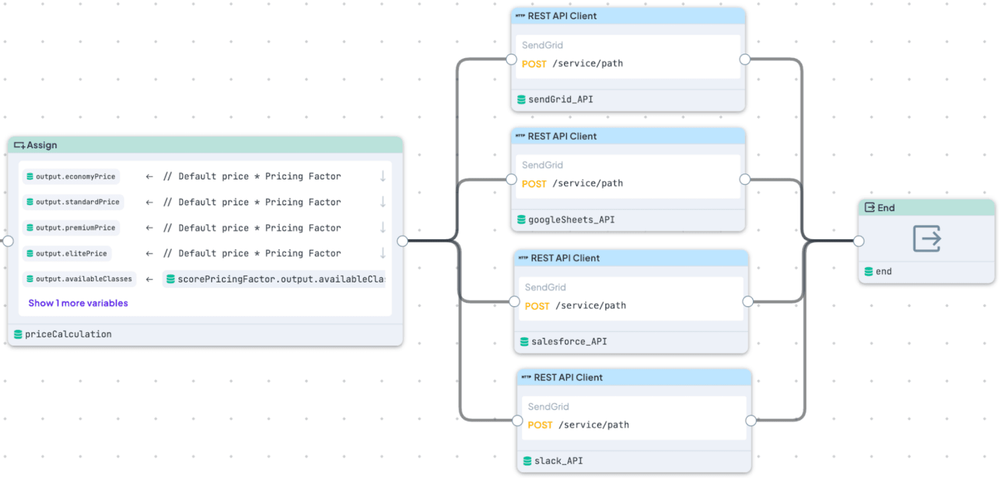Click the database icon beside sendGrid_API
1000x478 pixels.
point(521,99)
